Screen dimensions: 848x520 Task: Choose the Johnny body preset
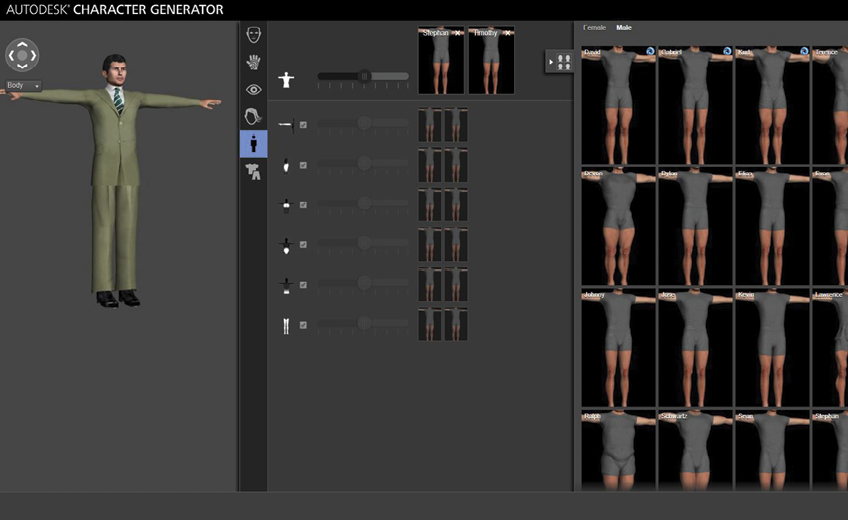(x=618, y=348)
